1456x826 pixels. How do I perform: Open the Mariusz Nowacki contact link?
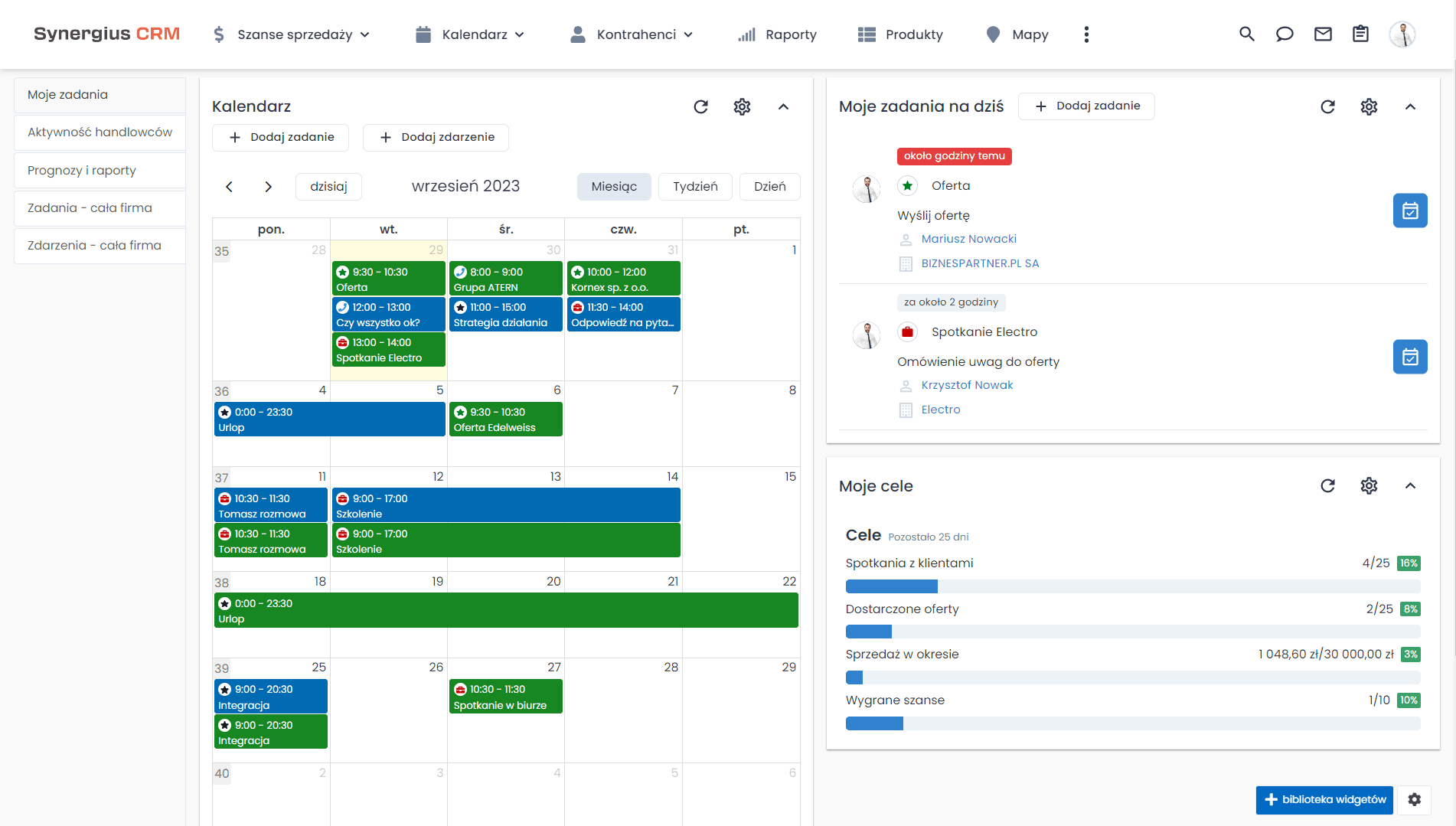pos(968,239)
